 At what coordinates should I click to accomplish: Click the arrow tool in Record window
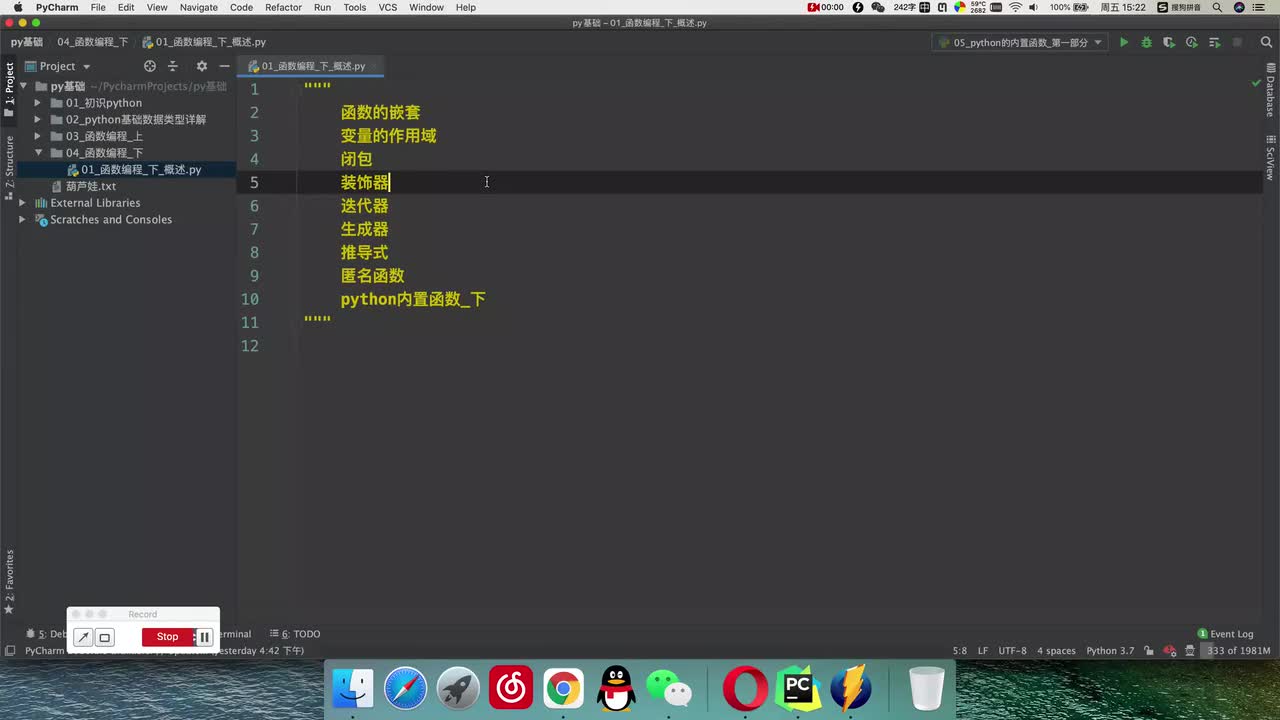pos(84,637)
